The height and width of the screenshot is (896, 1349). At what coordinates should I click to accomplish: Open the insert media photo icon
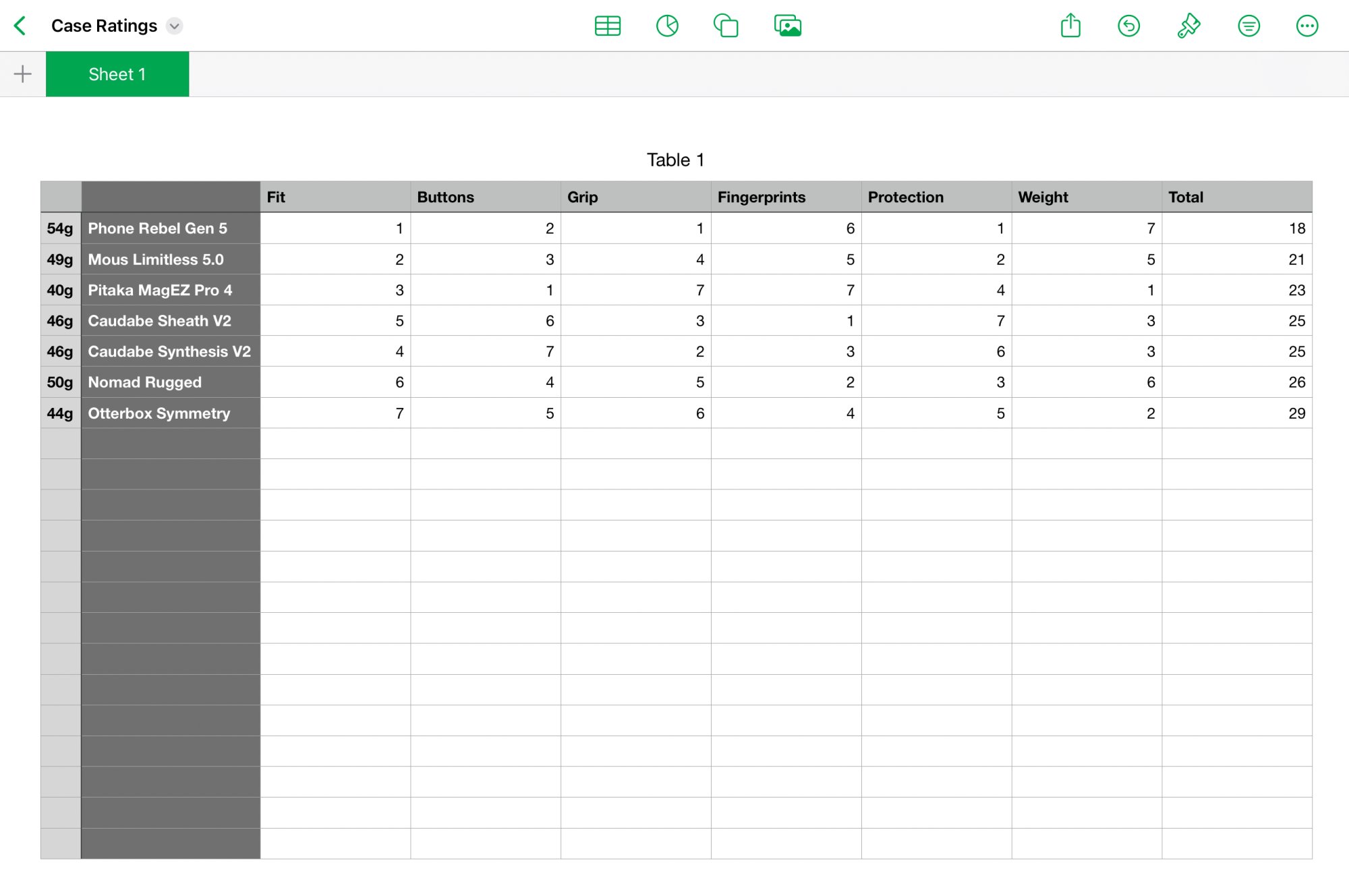787,26
